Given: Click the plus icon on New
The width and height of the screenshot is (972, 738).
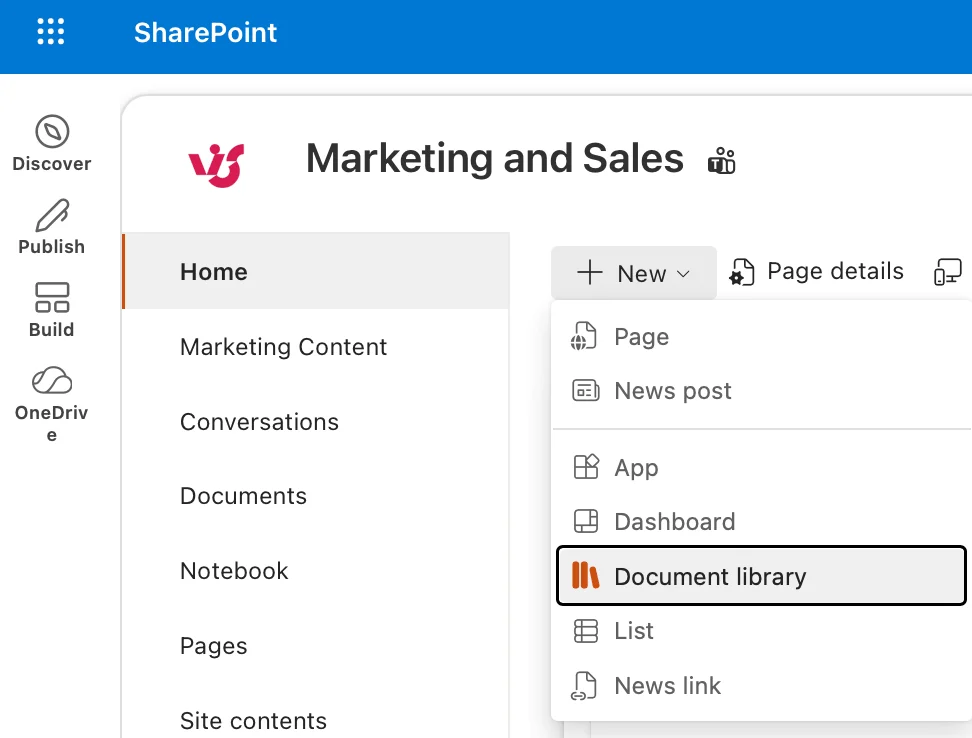Looking at the screenshot, I should tap(590, 272).
